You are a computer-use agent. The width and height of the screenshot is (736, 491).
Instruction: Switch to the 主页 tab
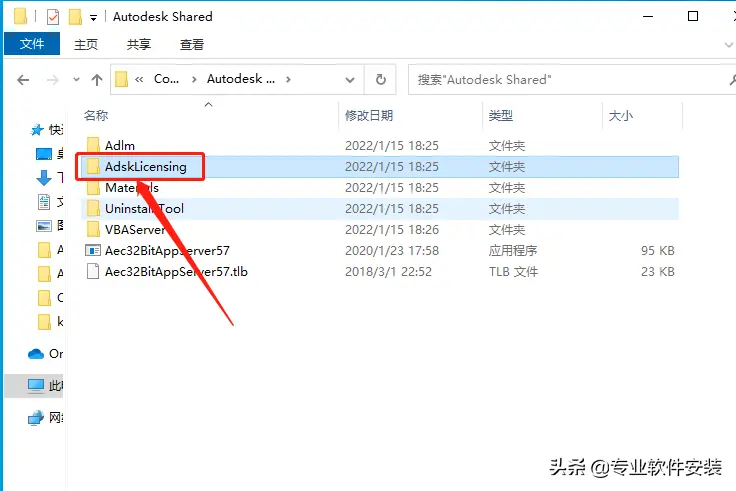86,45
